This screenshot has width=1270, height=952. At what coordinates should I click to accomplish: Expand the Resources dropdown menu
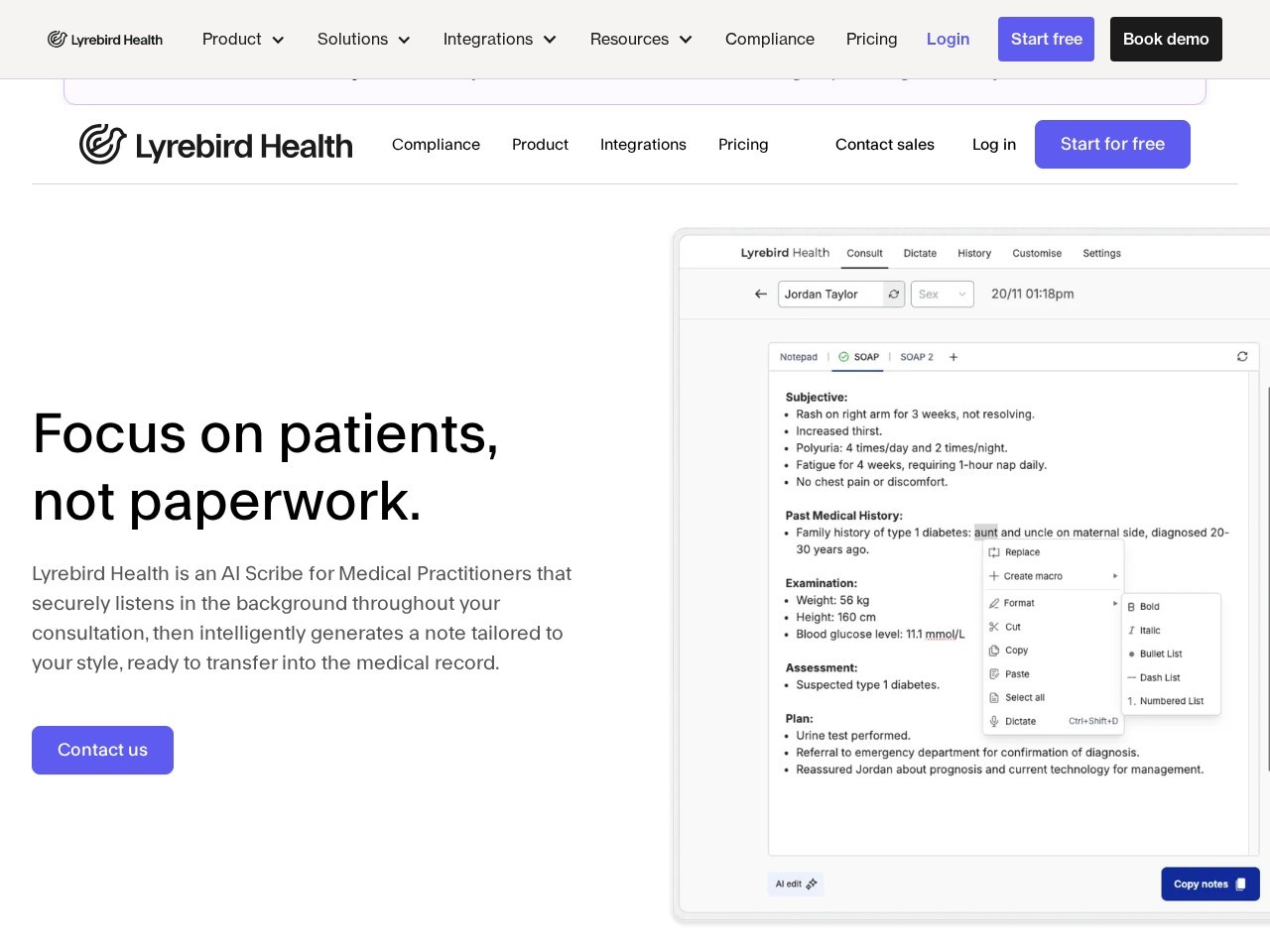[x=641, y=40]
